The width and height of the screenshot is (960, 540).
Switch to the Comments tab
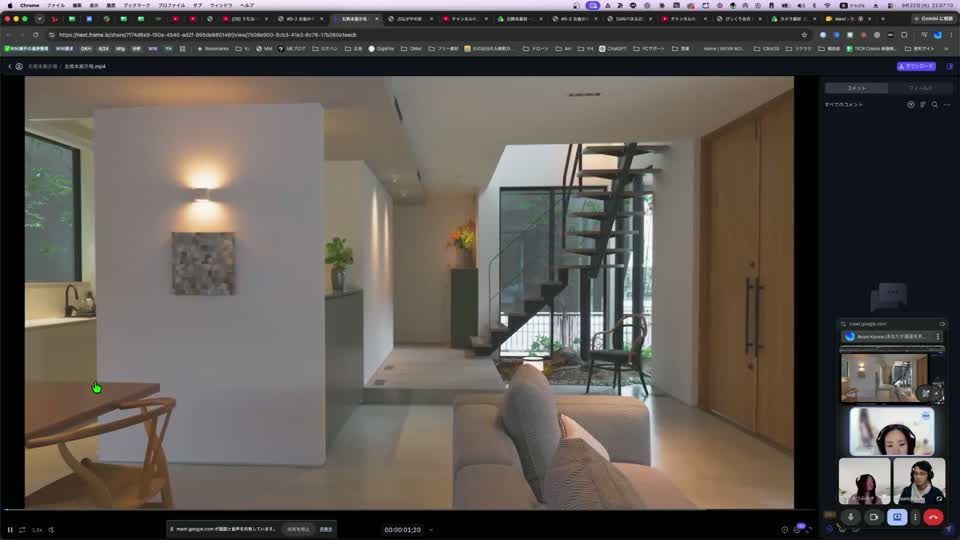(x=857, y=88)
